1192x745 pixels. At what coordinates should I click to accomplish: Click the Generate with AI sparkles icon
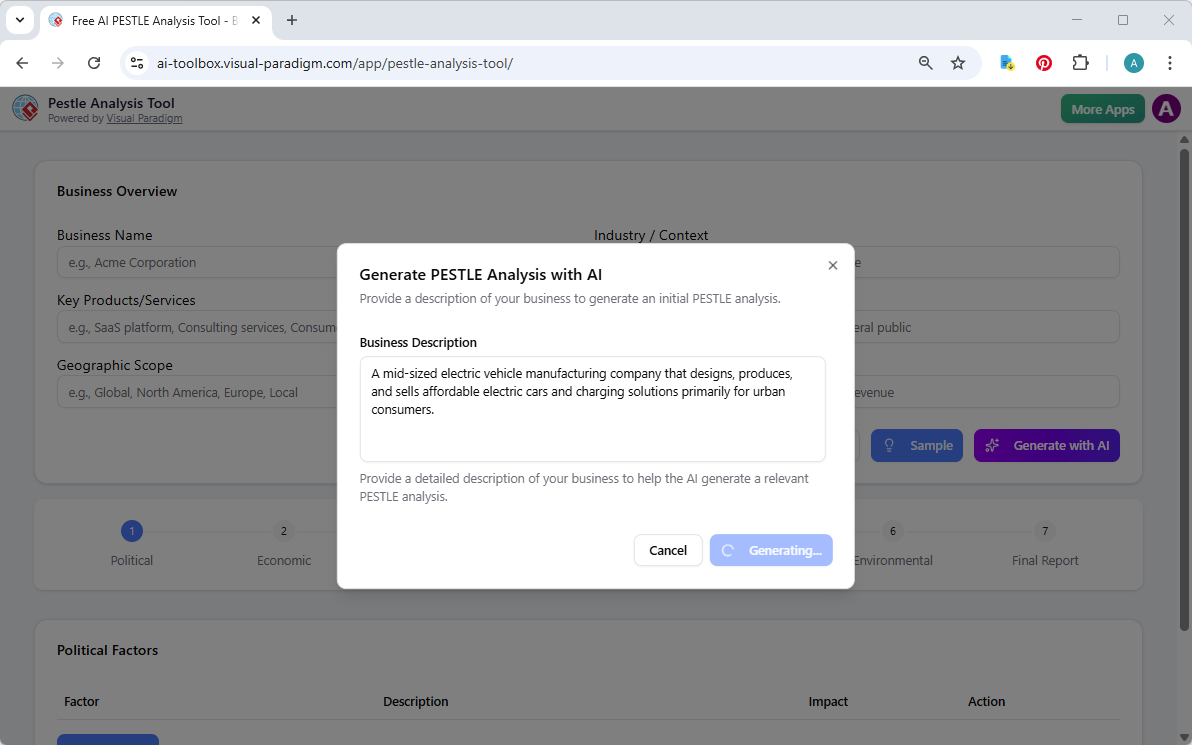coord(991,445)
